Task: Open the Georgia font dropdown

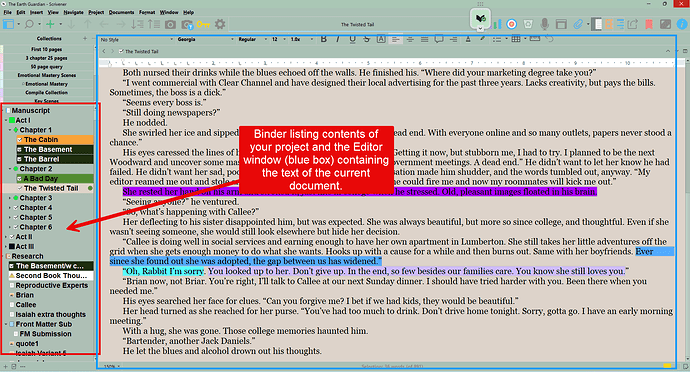Action: point(205,39)
